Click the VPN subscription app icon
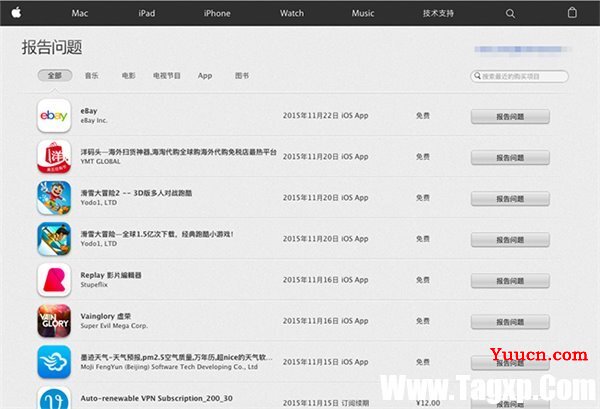Image resolution: width=600 pixels, height=409 pixels. pyautogui.click(x=54, y=398)
